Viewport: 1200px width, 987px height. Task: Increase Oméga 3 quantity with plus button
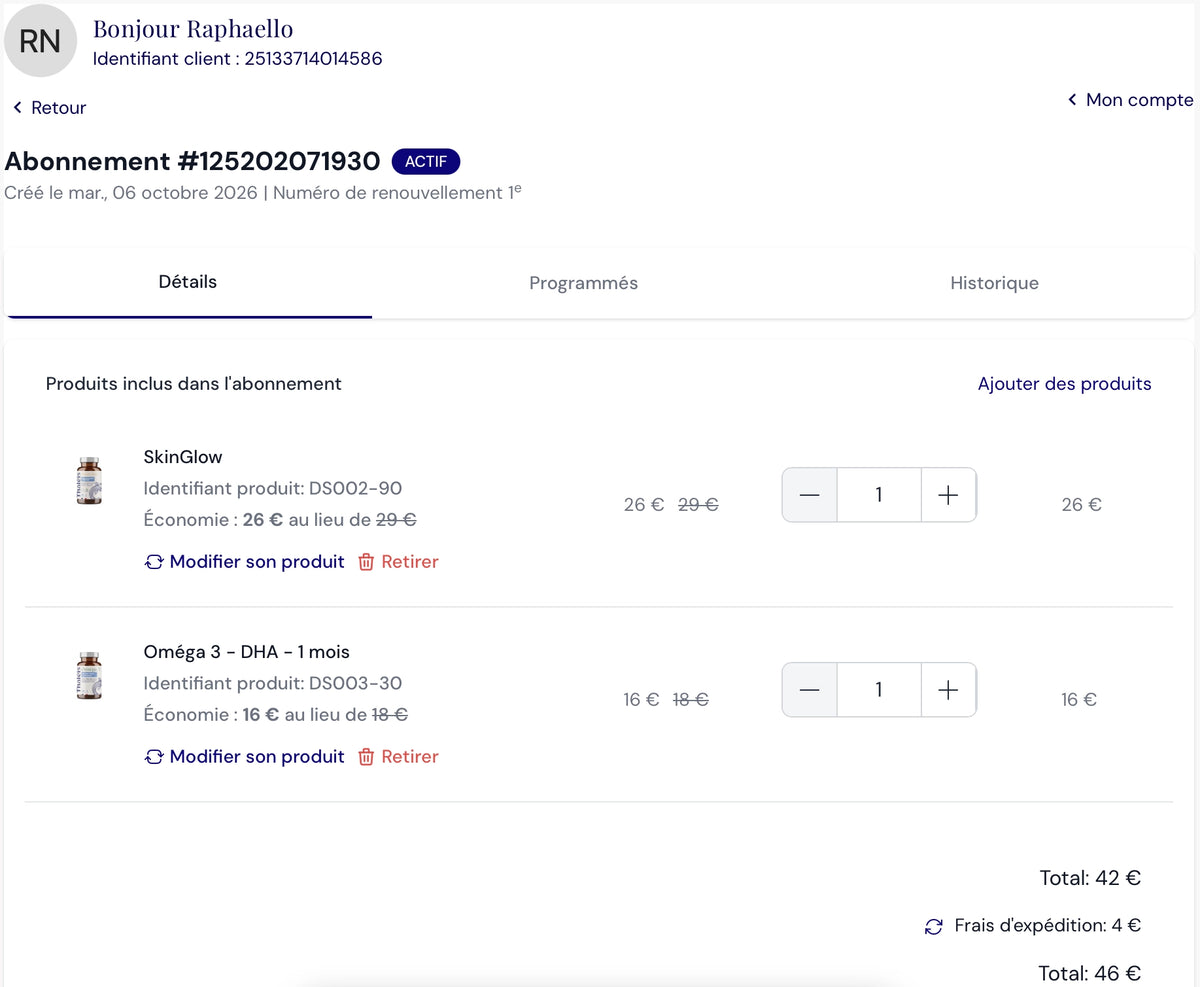coord(948,690)
